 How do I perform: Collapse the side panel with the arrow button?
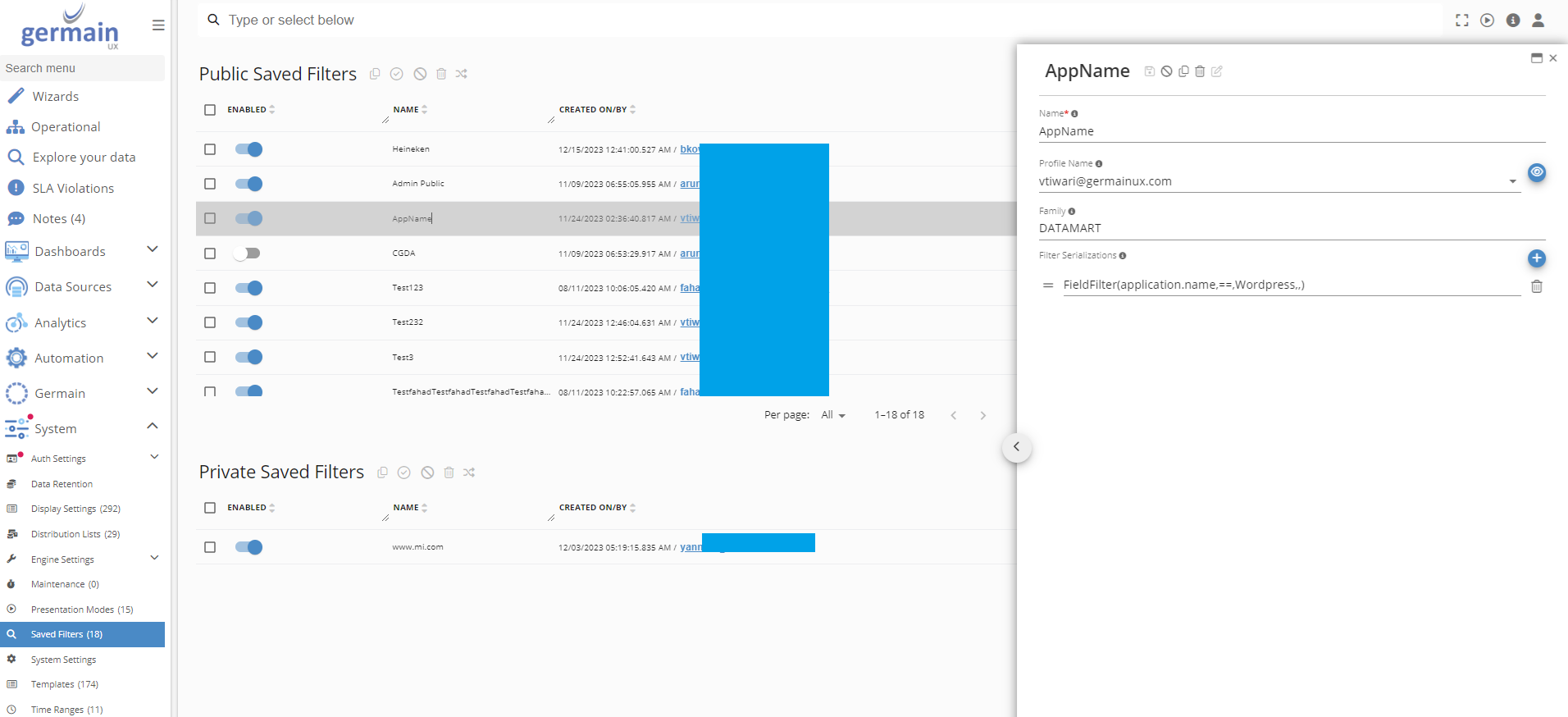coord(1016,447)
